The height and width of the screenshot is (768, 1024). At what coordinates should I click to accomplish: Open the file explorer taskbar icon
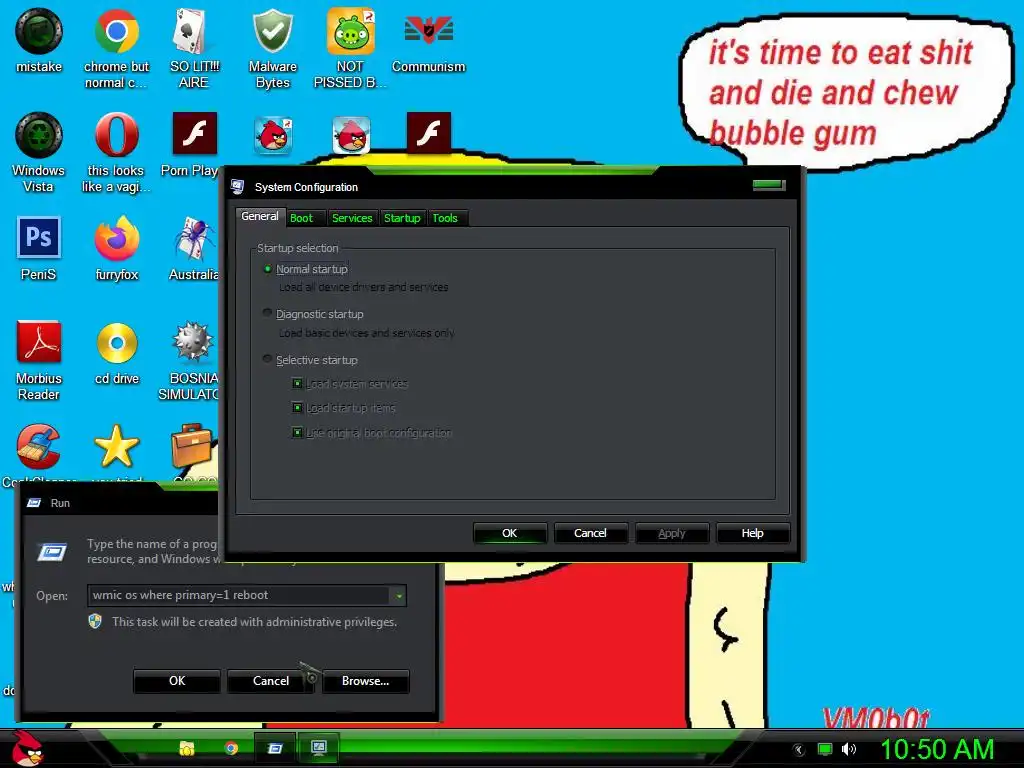[187, 748]
